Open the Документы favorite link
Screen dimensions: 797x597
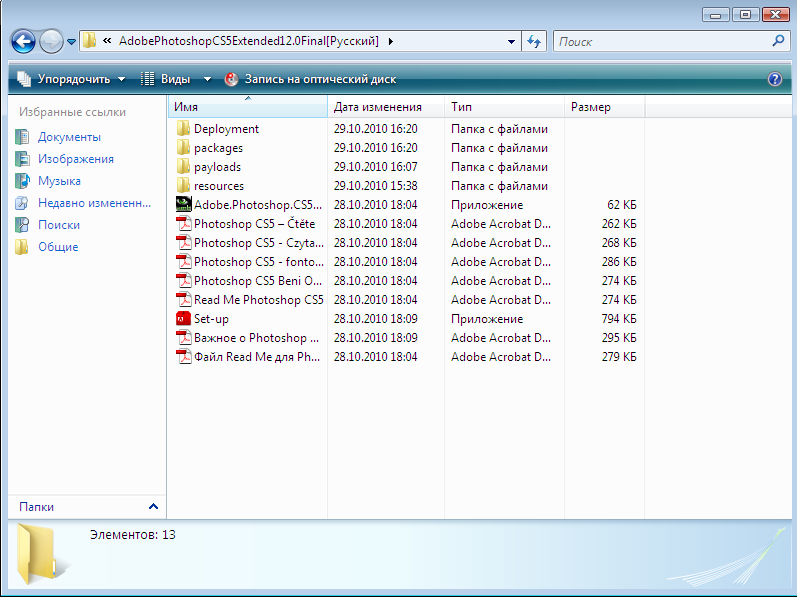coord(69,137)
